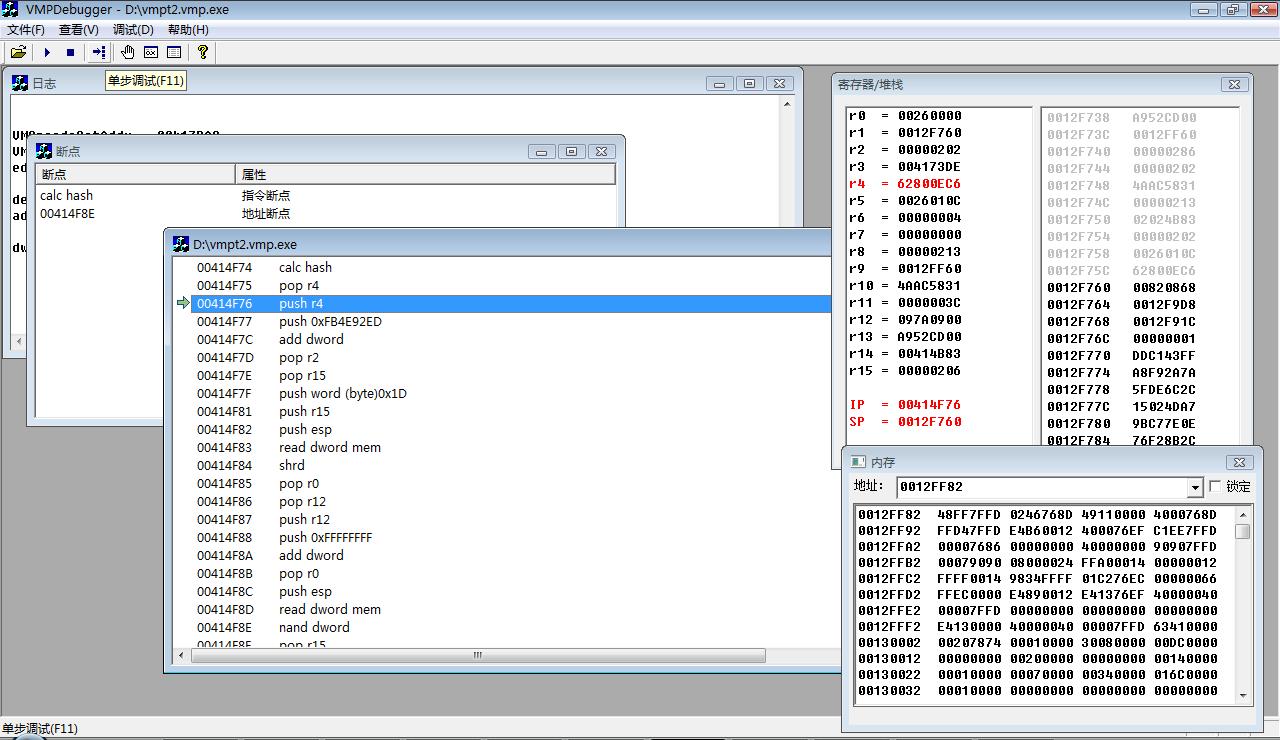Click the disassembly scrollbar left arrow
The image size is (1280, 740).
[x=181, y=656]
